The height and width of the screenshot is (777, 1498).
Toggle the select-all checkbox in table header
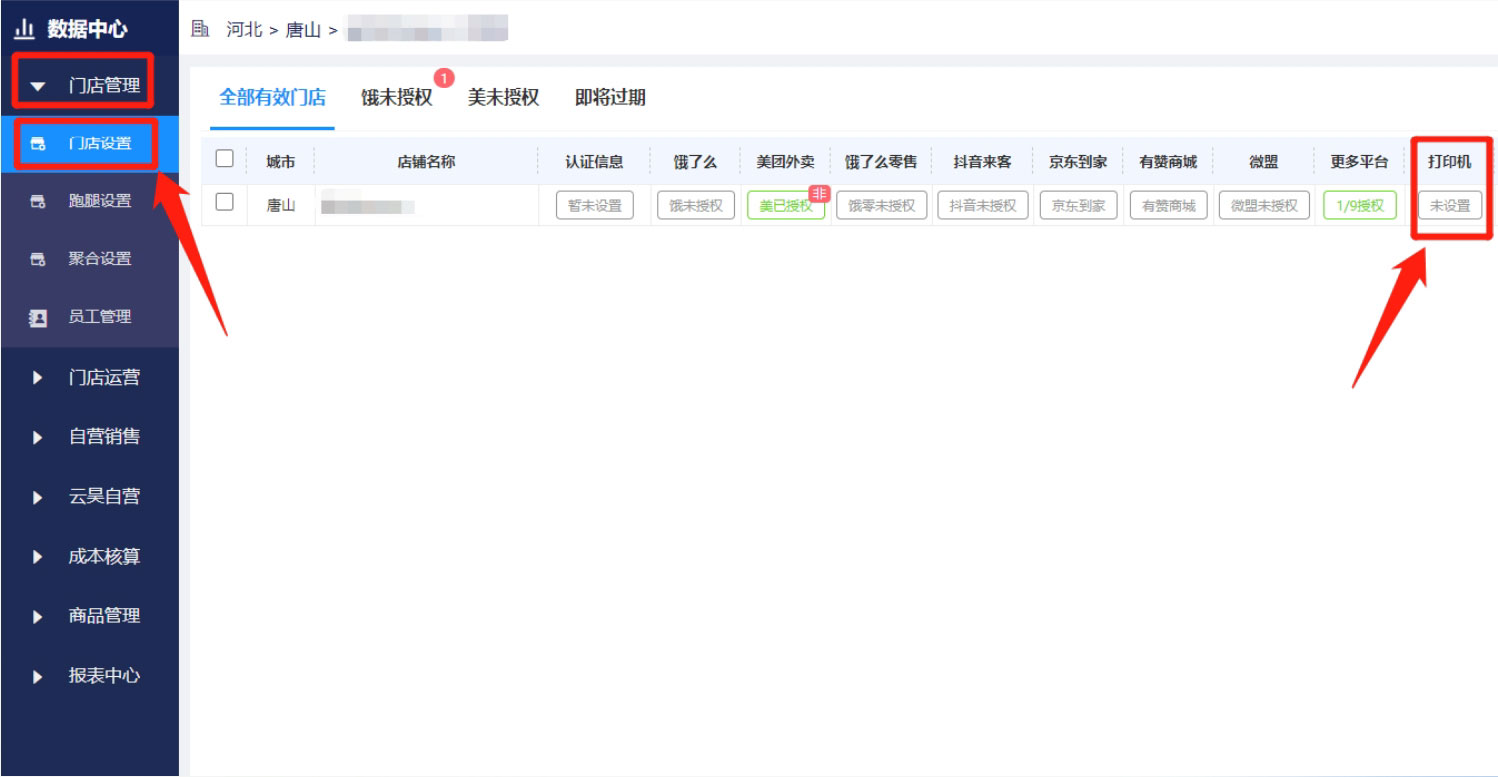pyautogui.click(x=225, y=159)
